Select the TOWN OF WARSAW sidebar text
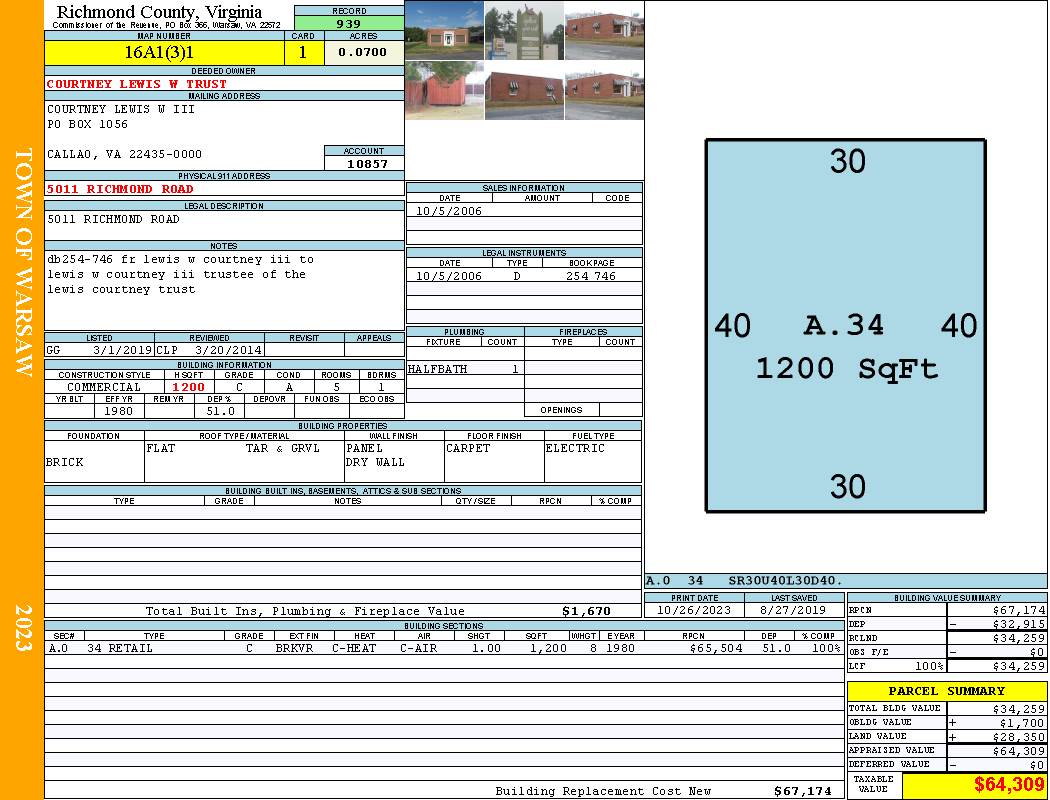Image resolution: width=1050 pixels, height=800 pixels. (23, 262)
